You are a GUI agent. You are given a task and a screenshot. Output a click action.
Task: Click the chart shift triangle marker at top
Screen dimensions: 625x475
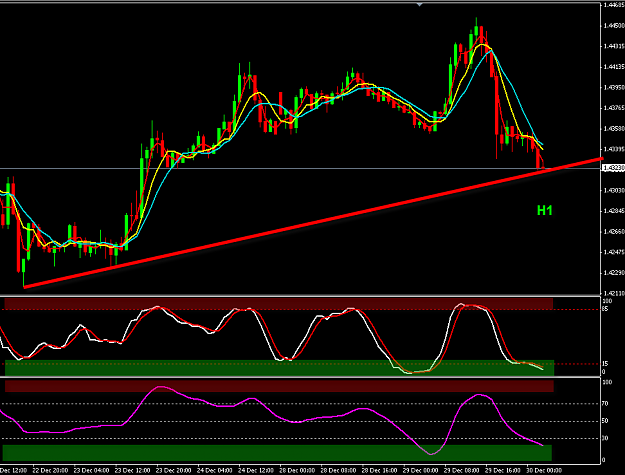click(419, 4)
